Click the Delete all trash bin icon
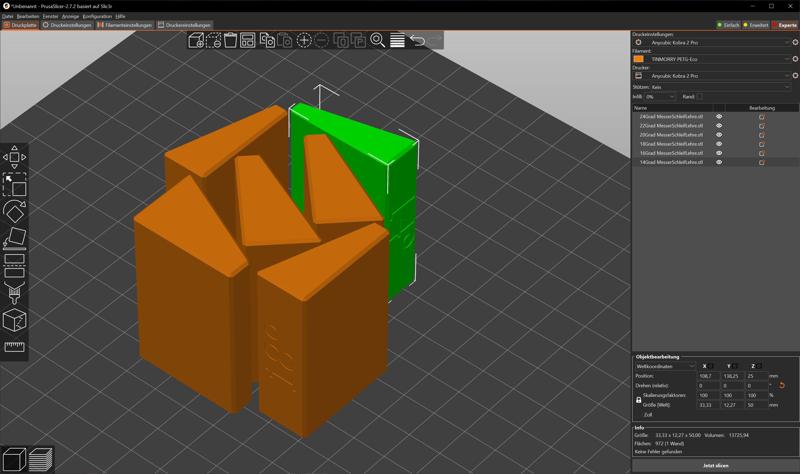This screenshot has height=474, width=800. click(231, 40)
